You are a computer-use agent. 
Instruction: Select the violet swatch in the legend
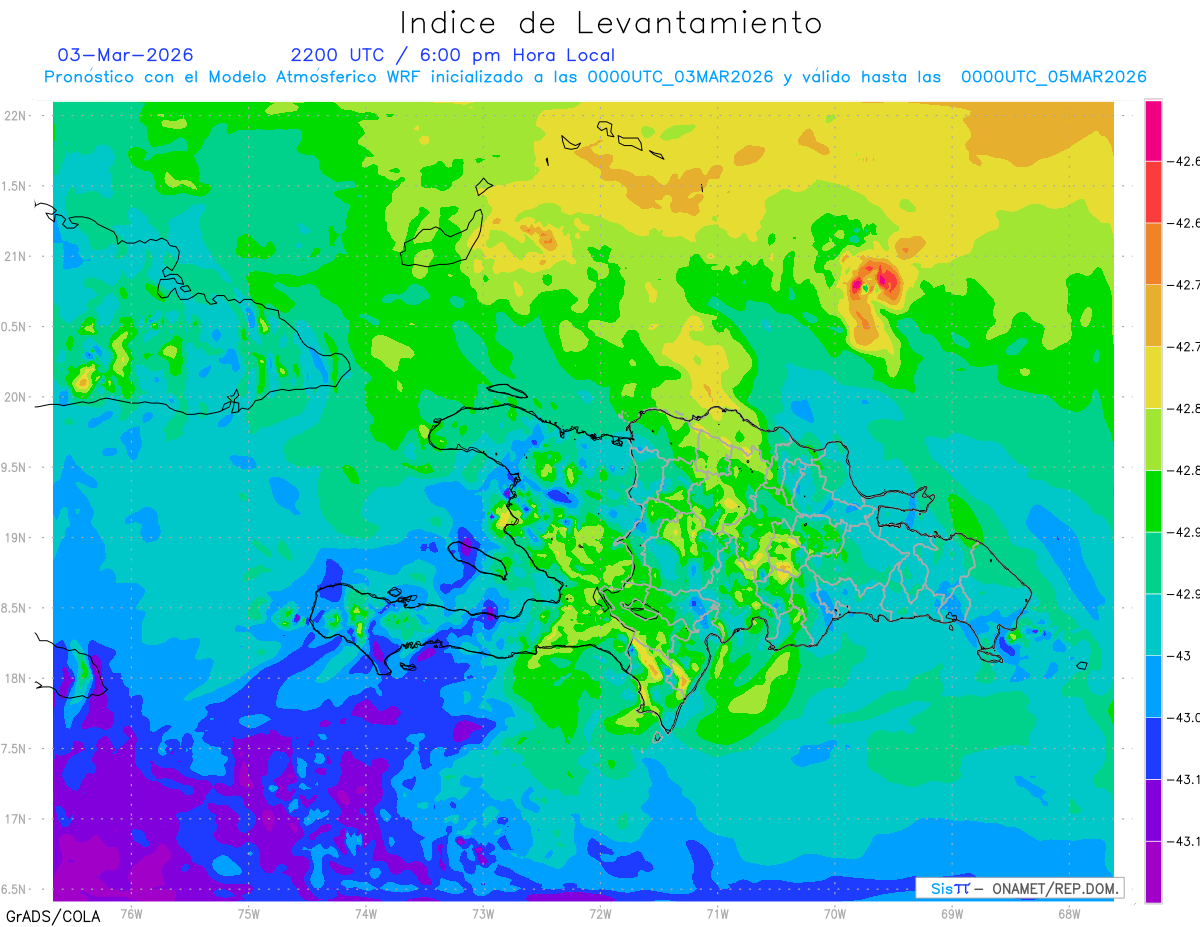coord(1153,810)
